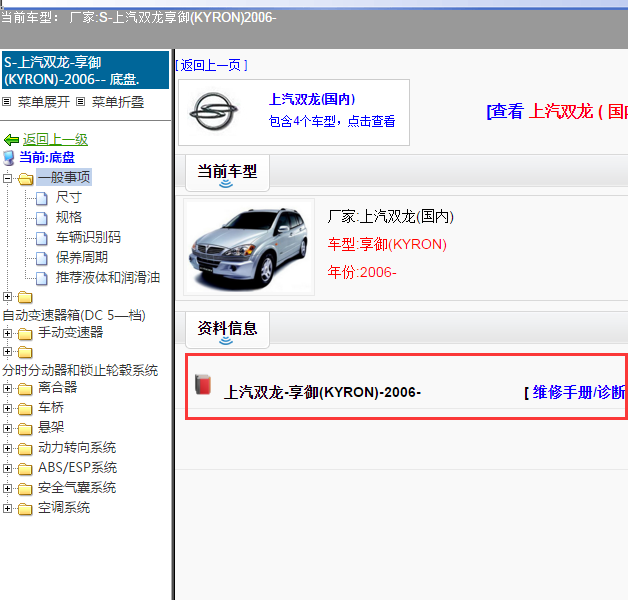Viewport: 628px width, 600px height.
Task: Select the 一般事项 tree label
Action: (x=64, y=177)
